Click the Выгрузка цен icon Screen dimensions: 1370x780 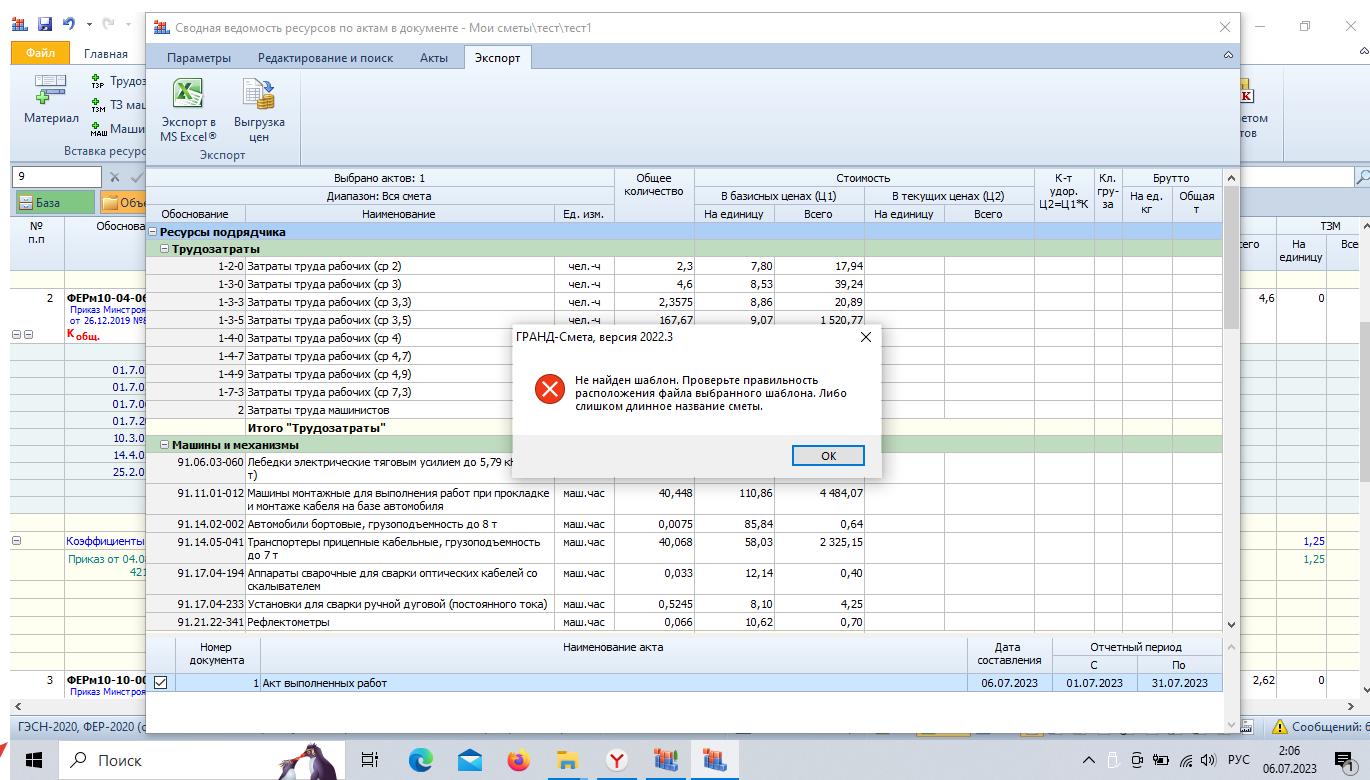(259, 95)
